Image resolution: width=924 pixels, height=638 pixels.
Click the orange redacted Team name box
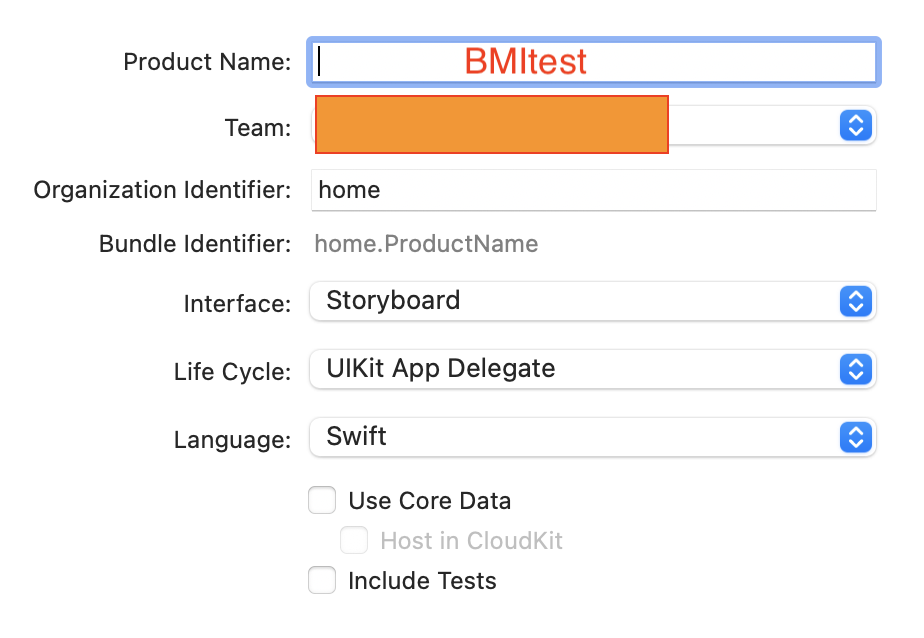click(491, 124)
